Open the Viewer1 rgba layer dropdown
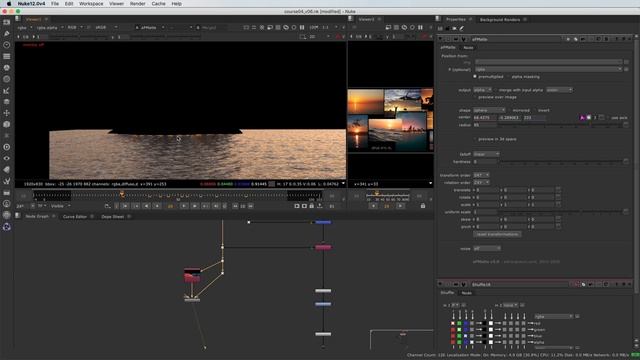640x360 pixels. pos(24,27)
